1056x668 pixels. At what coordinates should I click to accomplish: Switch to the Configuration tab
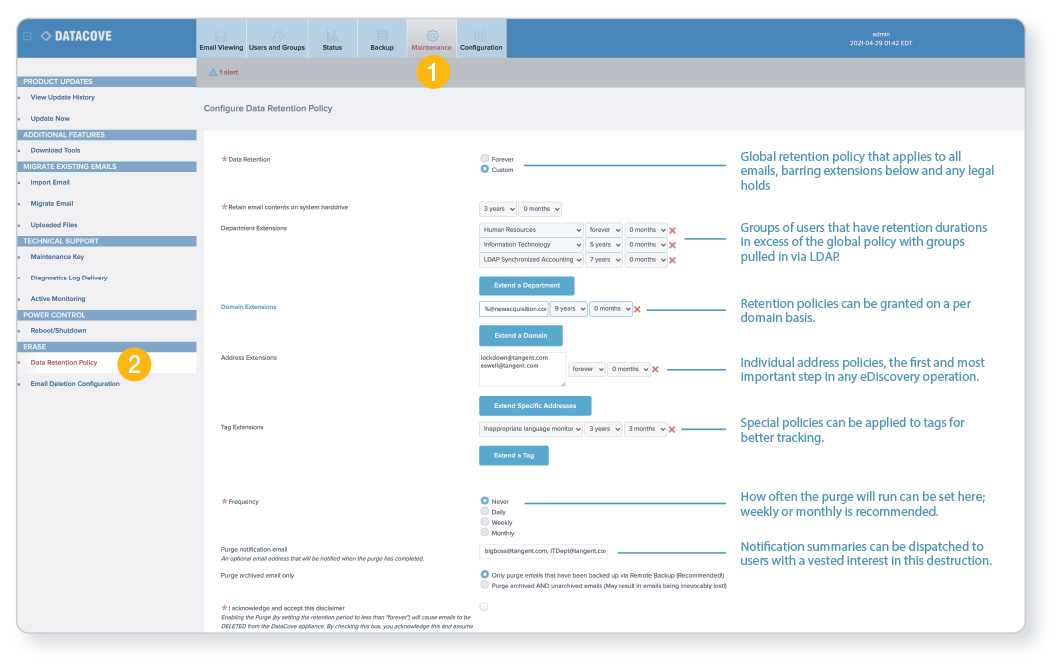(481, 38)
